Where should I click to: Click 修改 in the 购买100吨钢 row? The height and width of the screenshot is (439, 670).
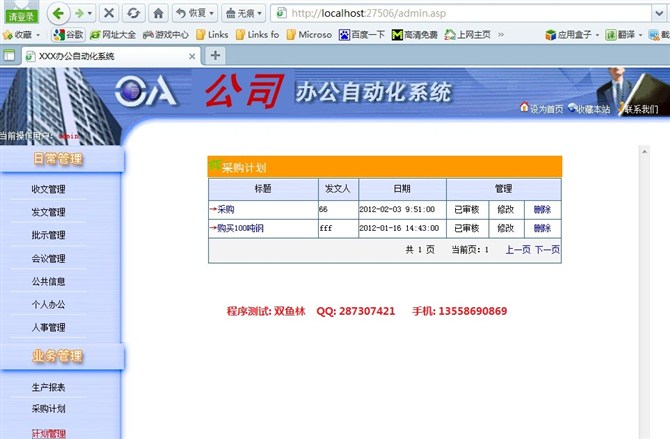(x=505, y=228)
